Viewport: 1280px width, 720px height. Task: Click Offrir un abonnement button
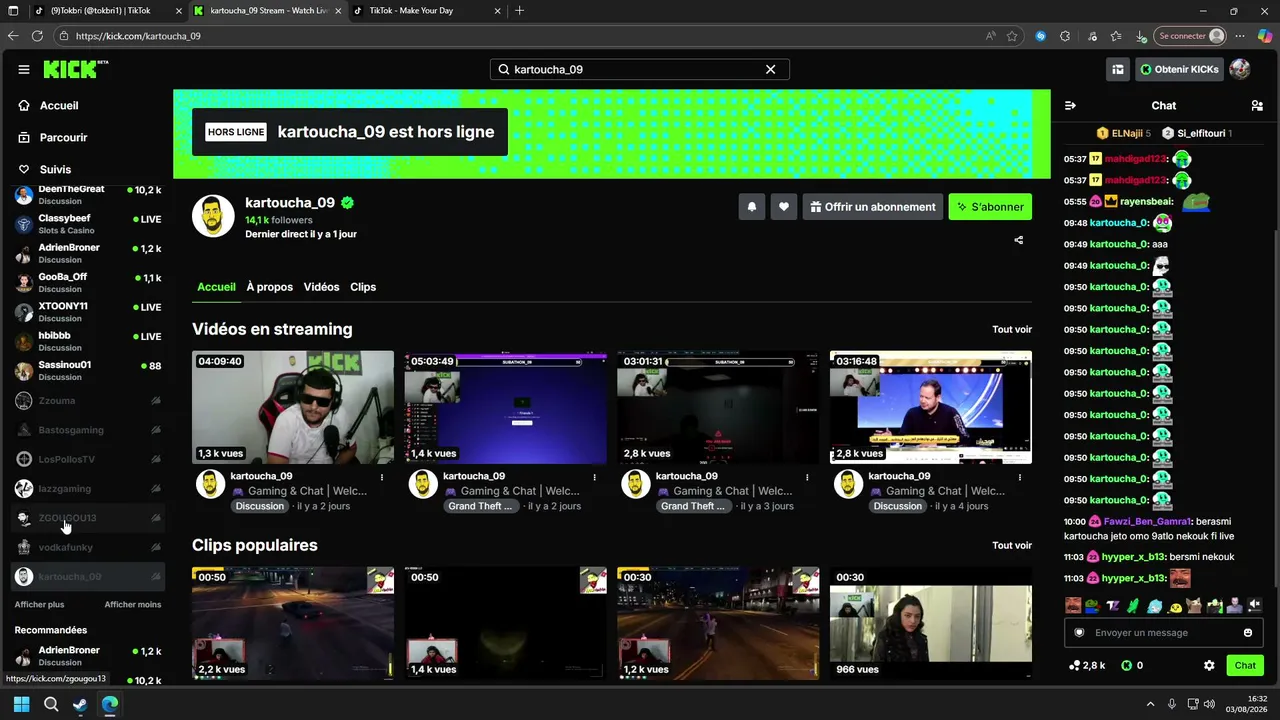[x=873, y=207]
